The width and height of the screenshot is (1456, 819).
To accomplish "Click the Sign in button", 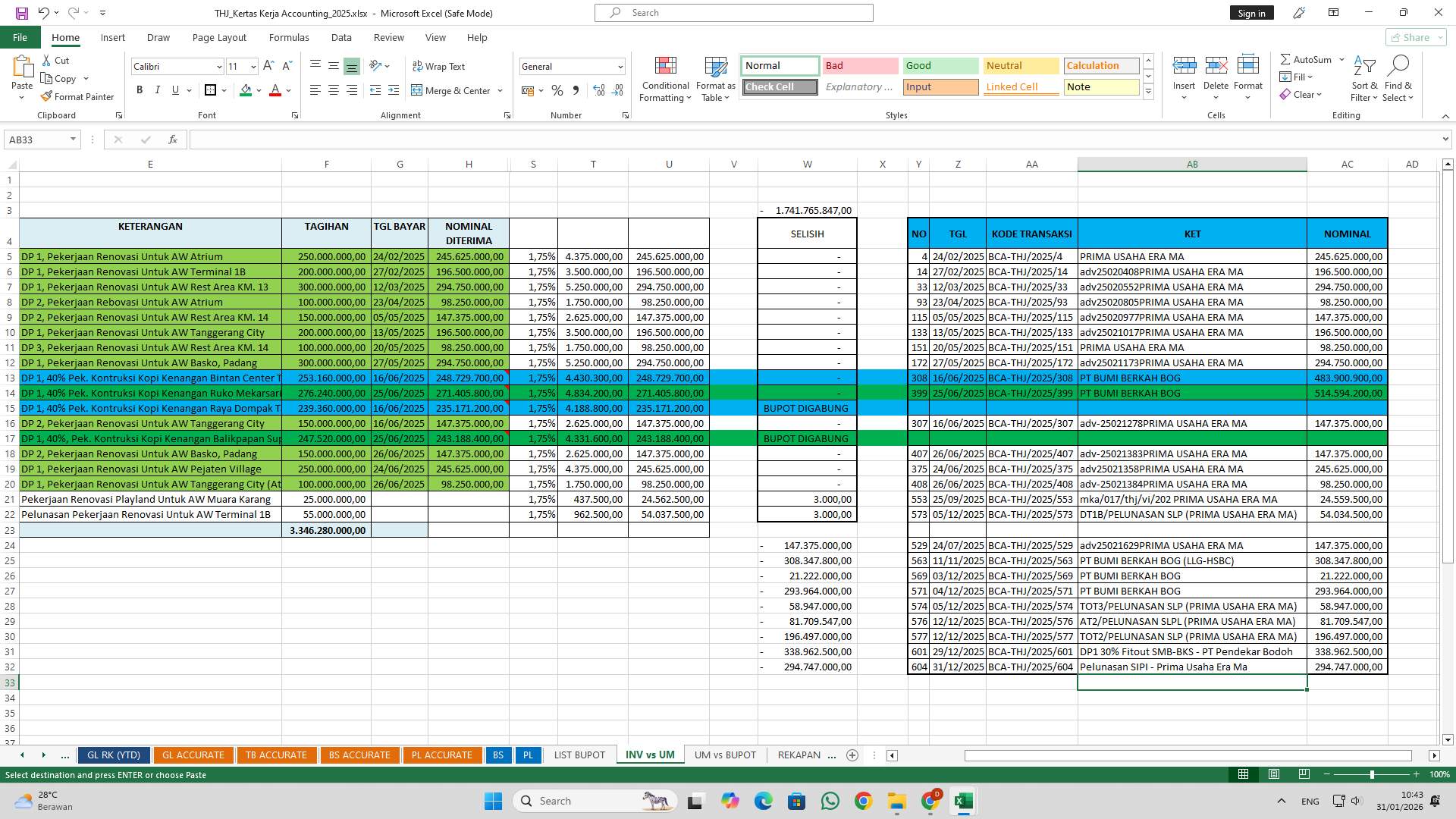I will click(1251, 12).
